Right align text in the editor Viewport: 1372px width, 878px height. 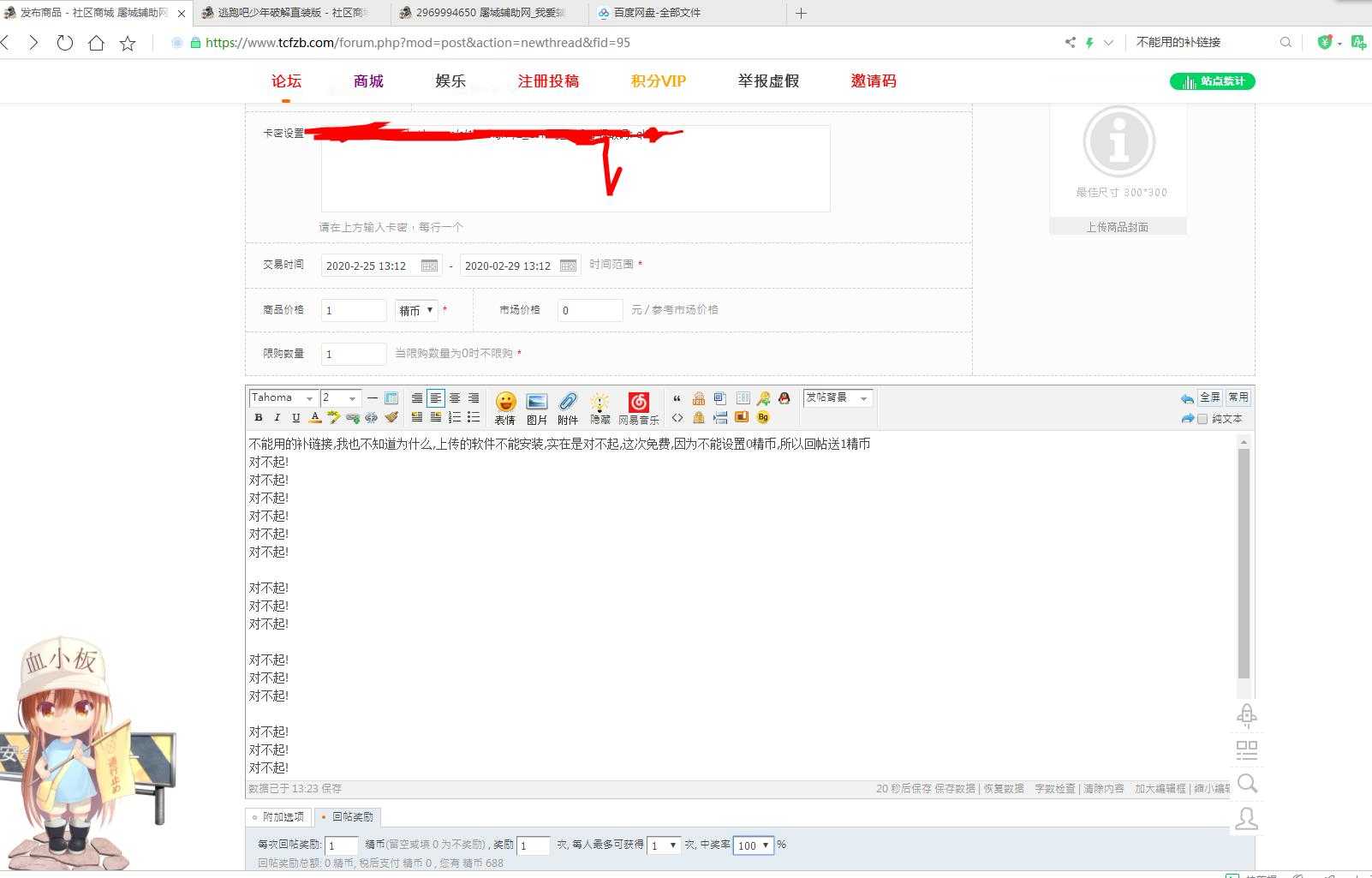click(x=474, y=398)
